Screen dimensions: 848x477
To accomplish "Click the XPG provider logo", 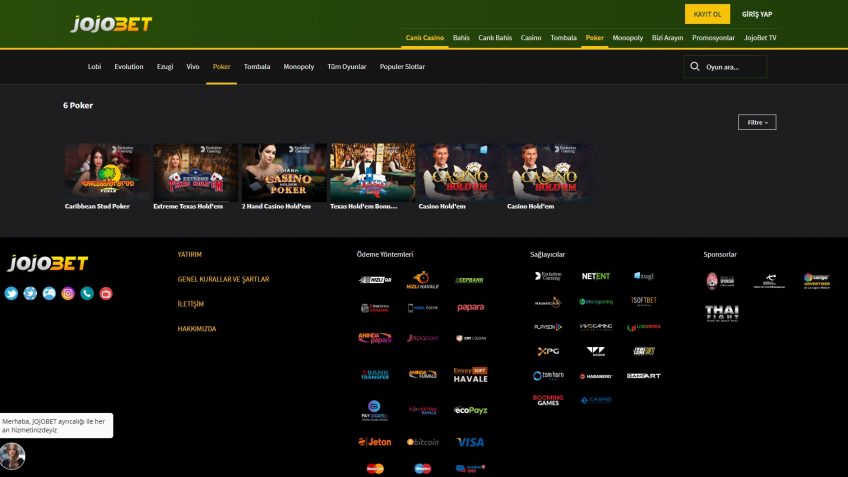I will pos(548,351).
